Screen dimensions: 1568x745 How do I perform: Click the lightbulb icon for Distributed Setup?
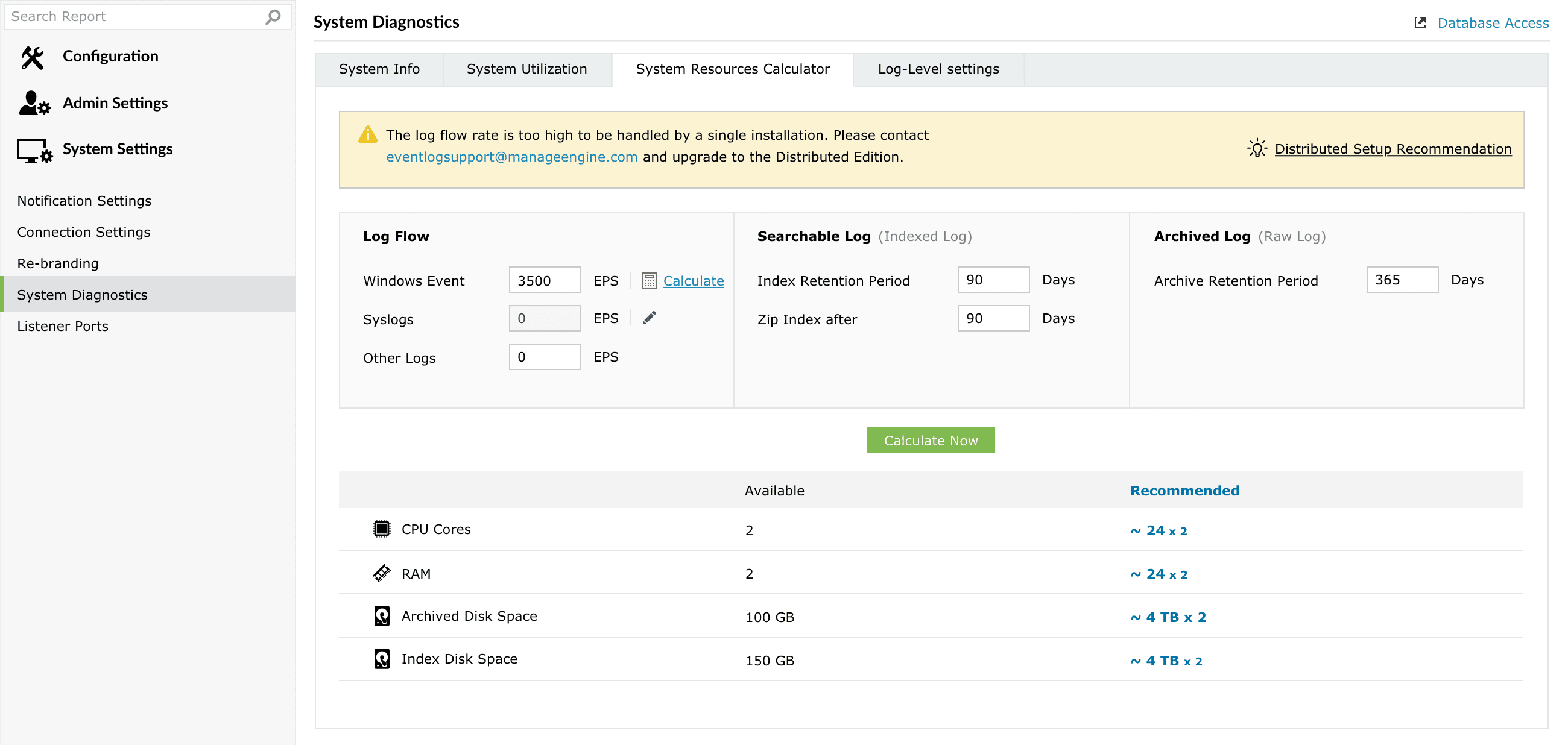[1256, 149]
